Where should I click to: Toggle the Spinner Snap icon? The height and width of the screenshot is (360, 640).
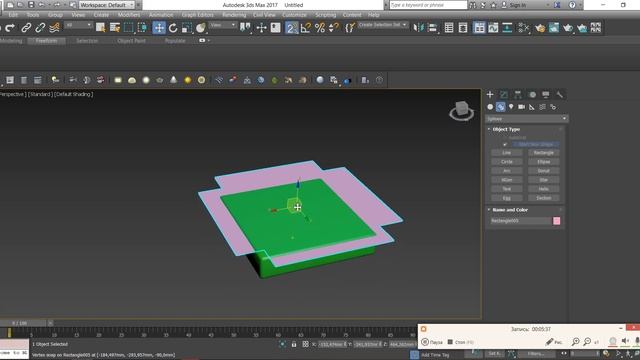point(334,28)
